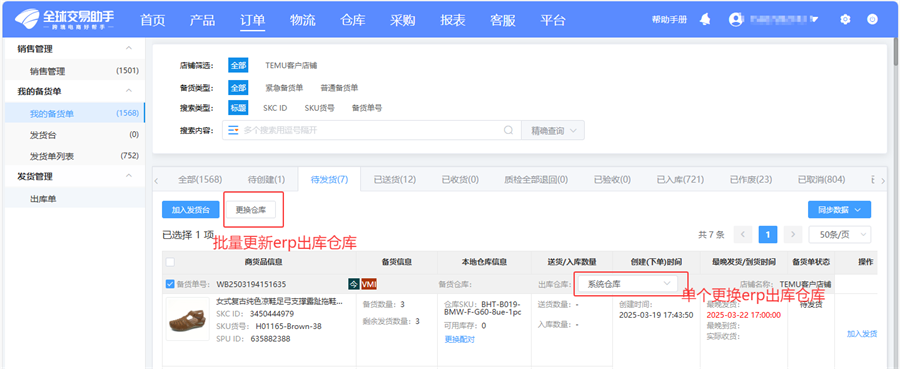The height and width of the screenshot is (369, 900).
Task: Toggle the select-all header checkbox
Action: pyautogui.click(x=170, y=262)
